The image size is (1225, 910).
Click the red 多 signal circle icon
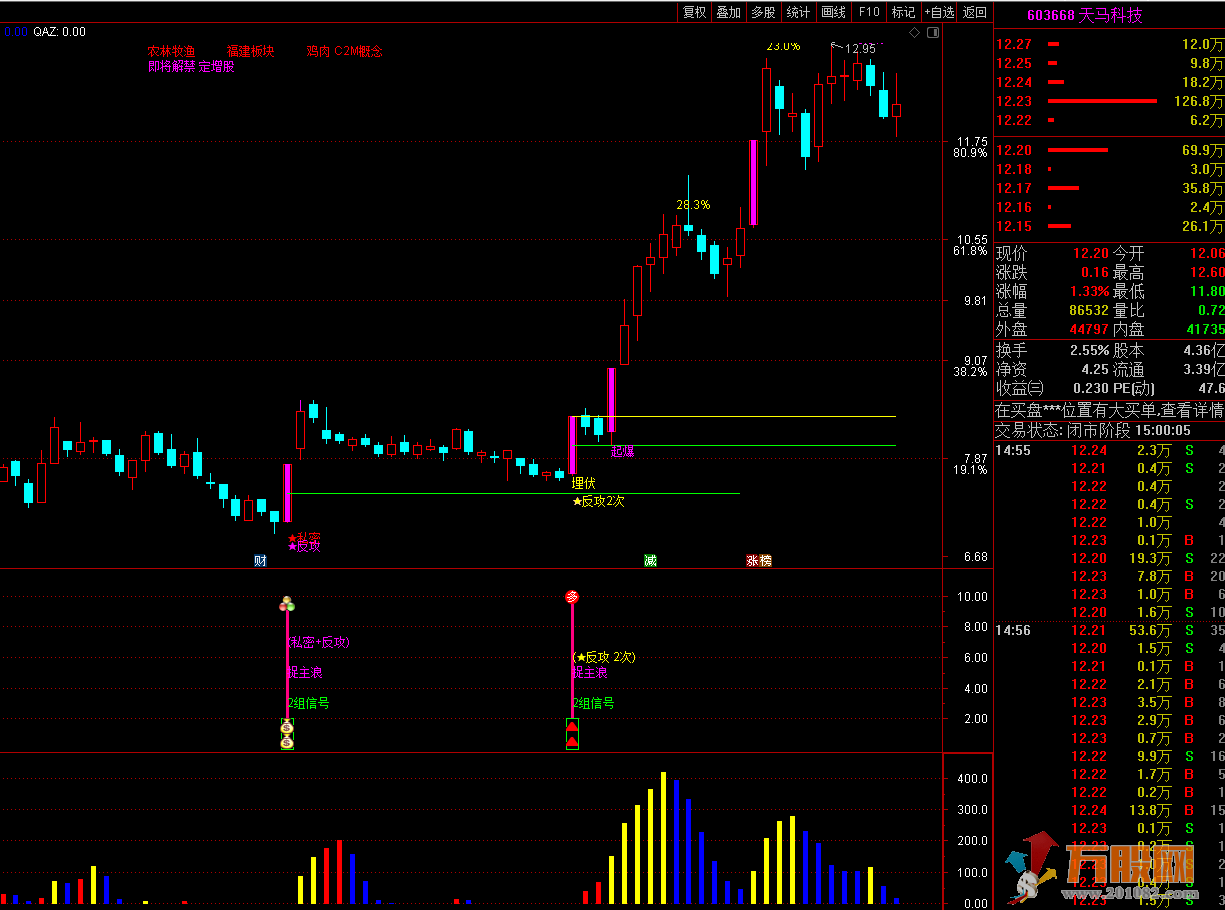[572, 597]
